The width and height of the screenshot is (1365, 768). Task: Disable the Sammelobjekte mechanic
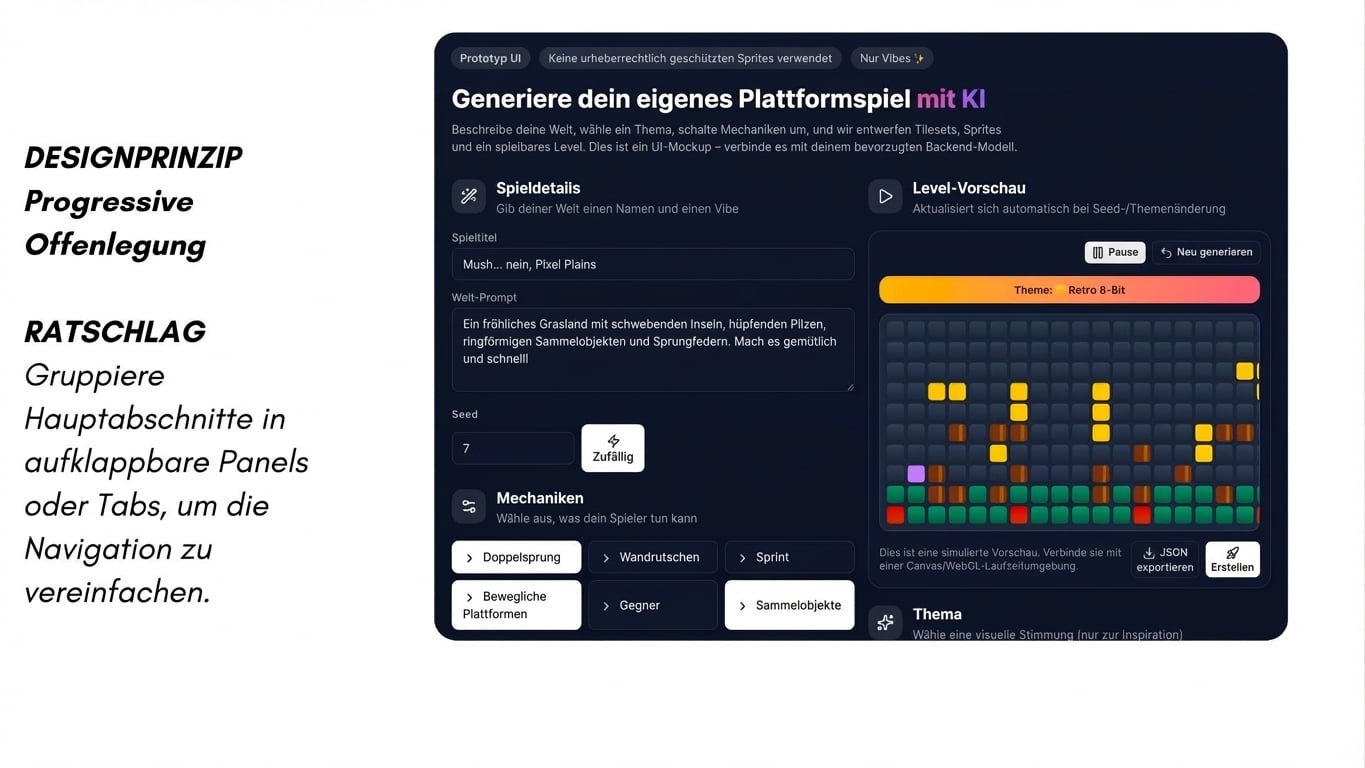coord(789,605)
